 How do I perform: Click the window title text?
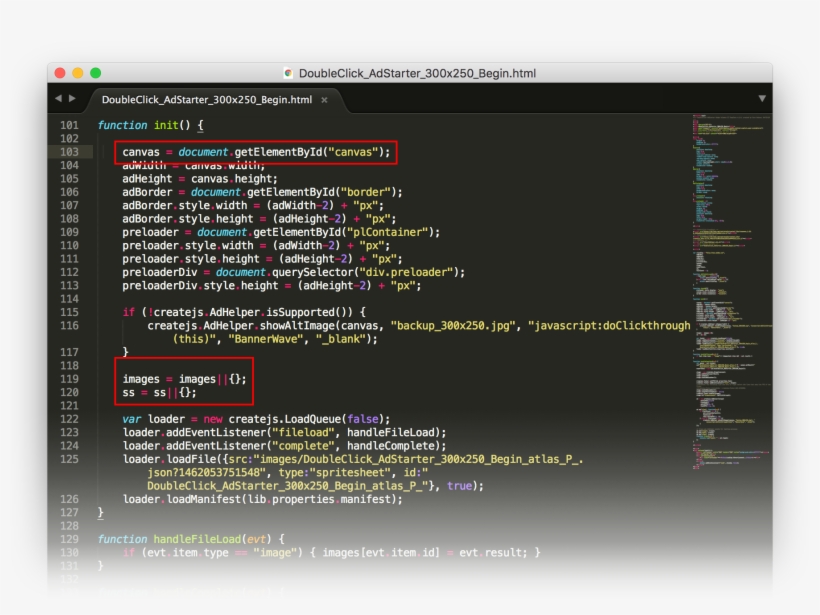coord(417,73)
